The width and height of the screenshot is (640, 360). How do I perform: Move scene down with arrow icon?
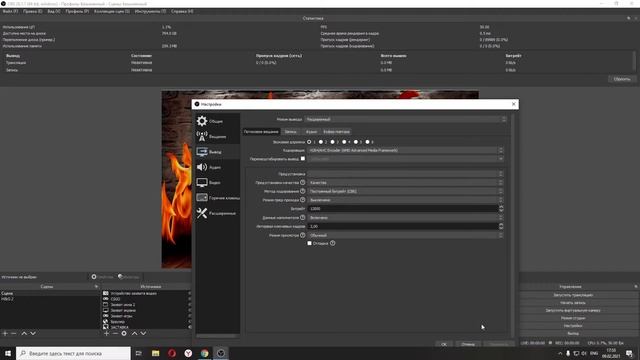click(33, 333)
